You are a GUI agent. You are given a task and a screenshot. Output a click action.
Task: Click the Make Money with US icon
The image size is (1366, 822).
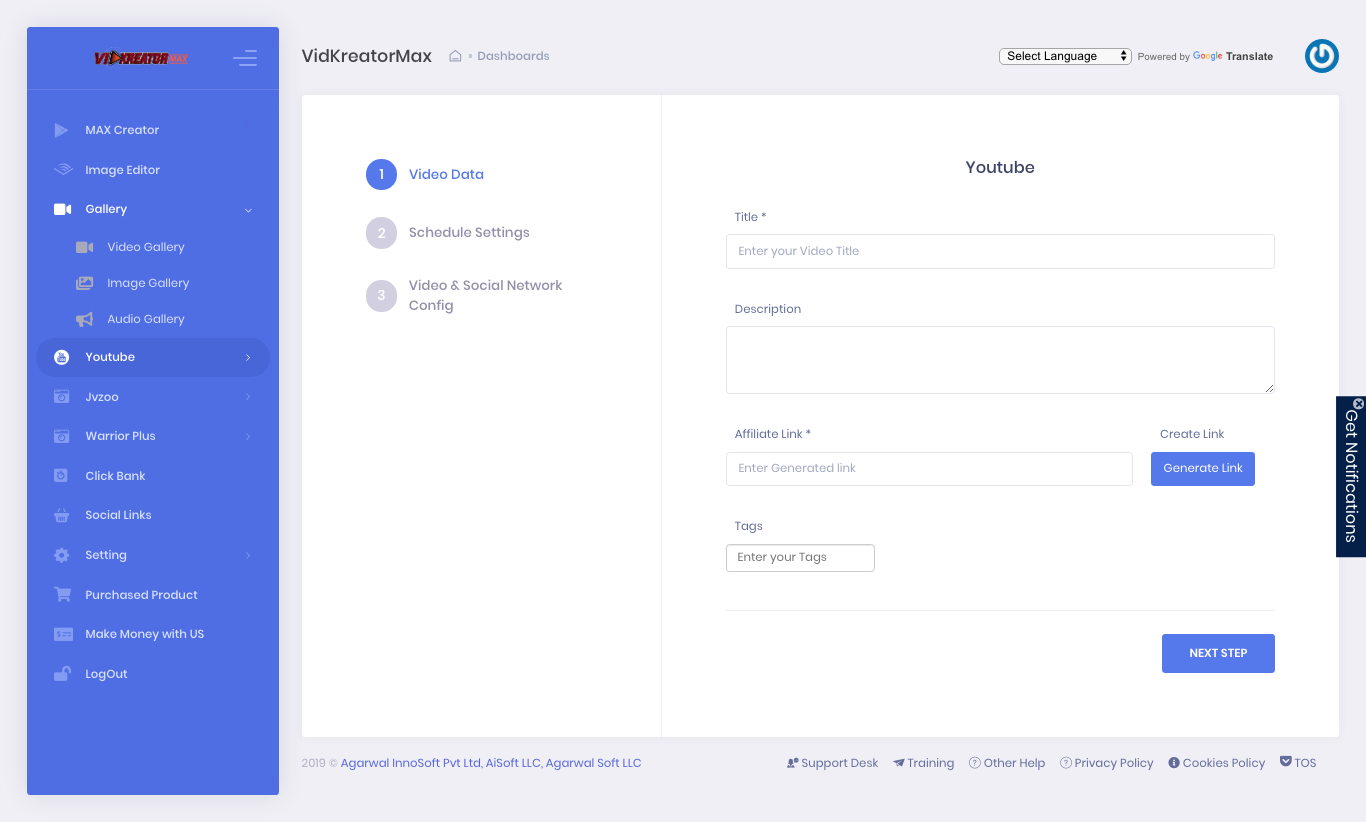(63, 634)
